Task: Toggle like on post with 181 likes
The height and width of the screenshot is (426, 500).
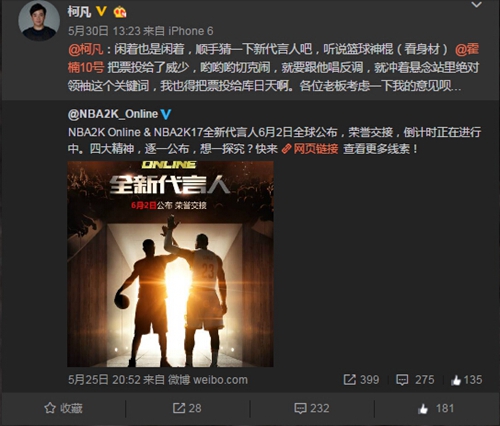Action: (x=436, y=408)
